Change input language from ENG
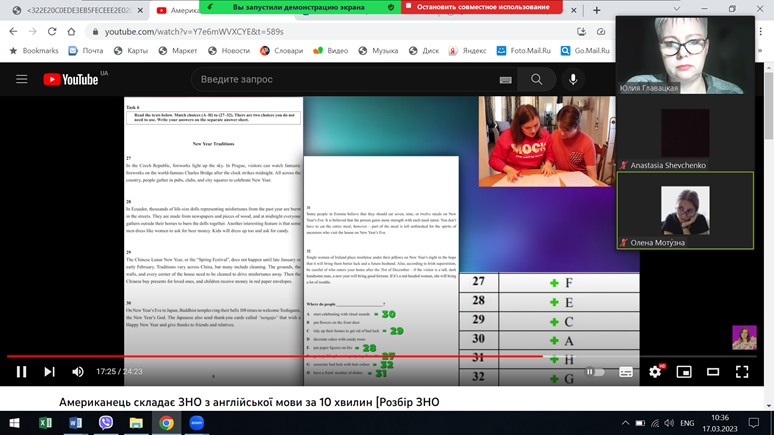This screenshot has width=774, height=435. (687, 423)
